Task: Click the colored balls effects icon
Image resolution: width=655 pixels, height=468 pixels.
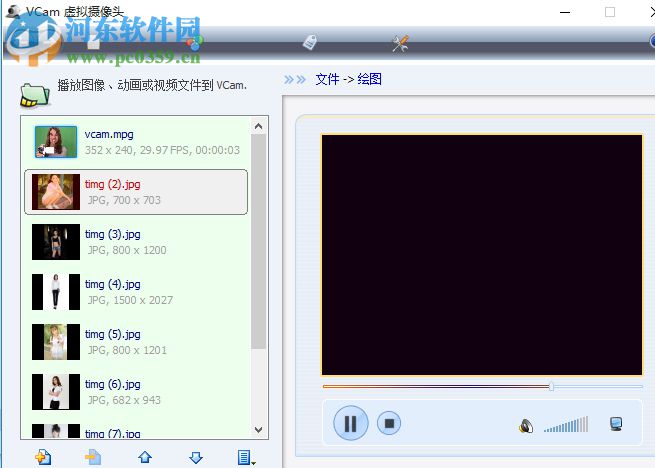Action: pyautogui.click(x=195, y=42)
